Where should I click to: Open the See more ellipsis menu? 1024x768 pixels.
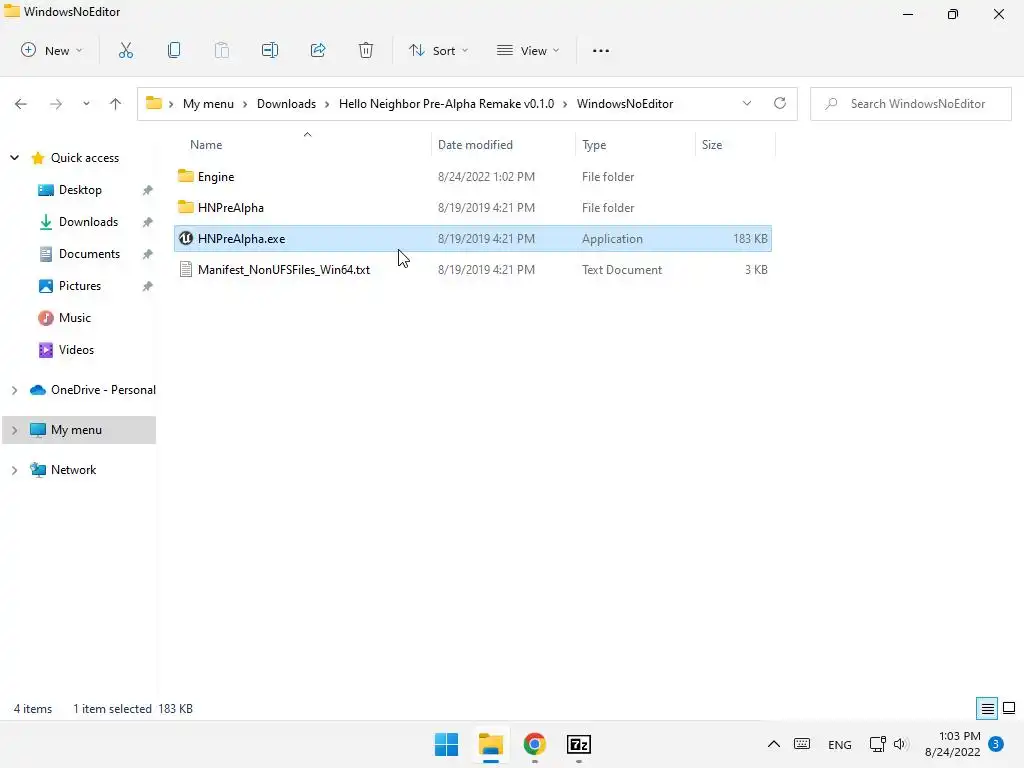601,50
